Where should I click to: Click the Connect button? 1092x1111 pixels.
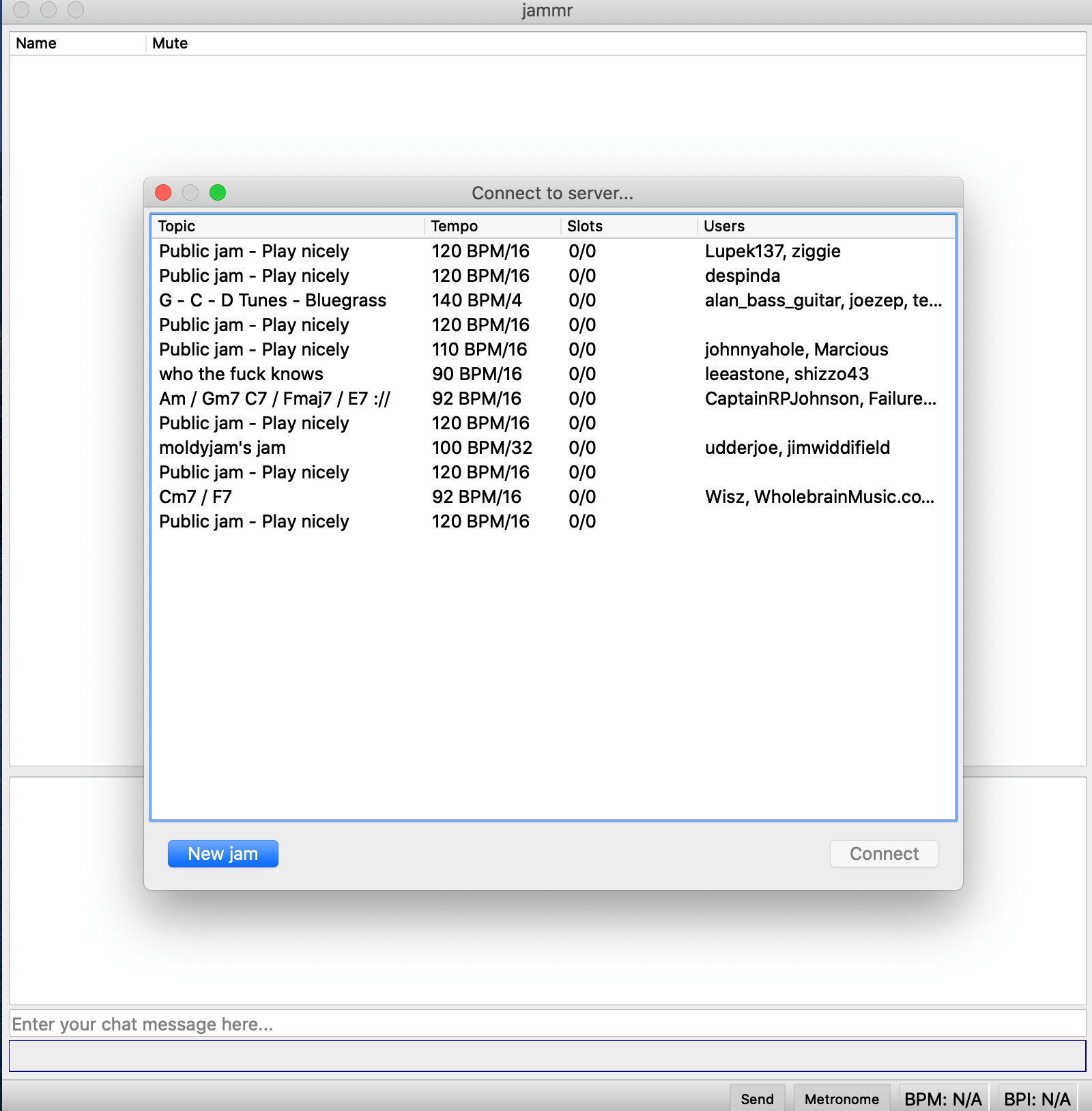[883, 854]
